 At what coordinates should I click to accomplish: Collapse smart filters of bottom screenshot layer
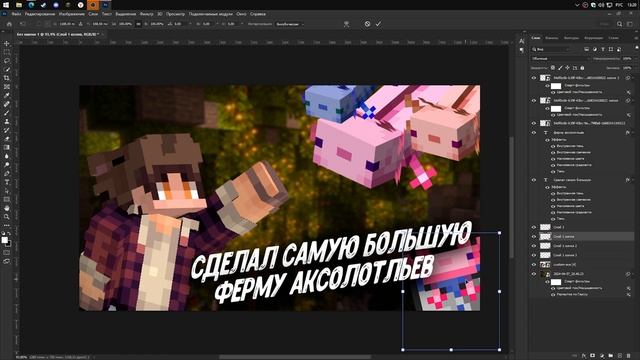tap(633, 274)
